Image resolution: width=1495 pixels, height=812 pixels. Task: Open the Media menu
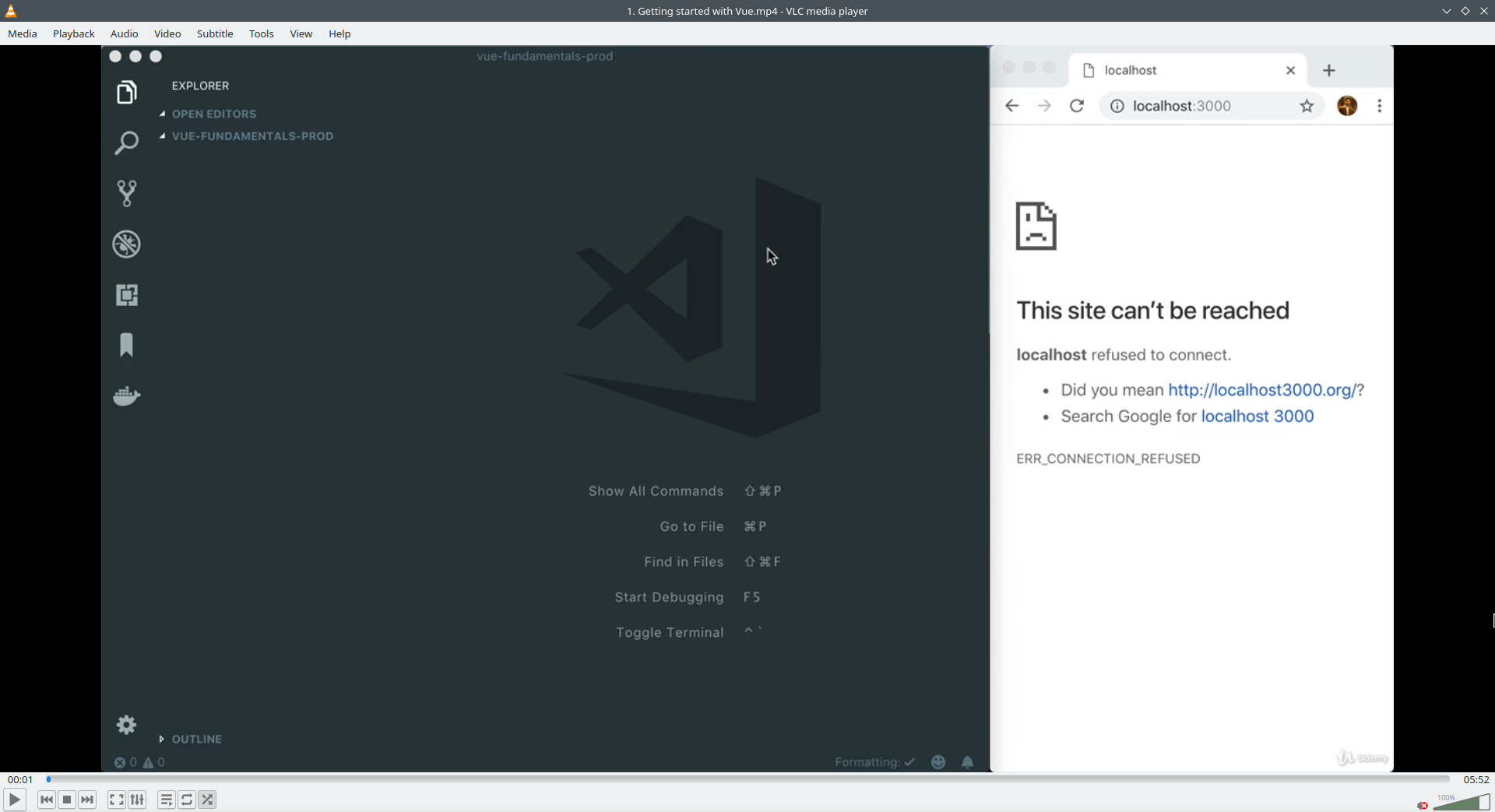[x=23, y=33]
